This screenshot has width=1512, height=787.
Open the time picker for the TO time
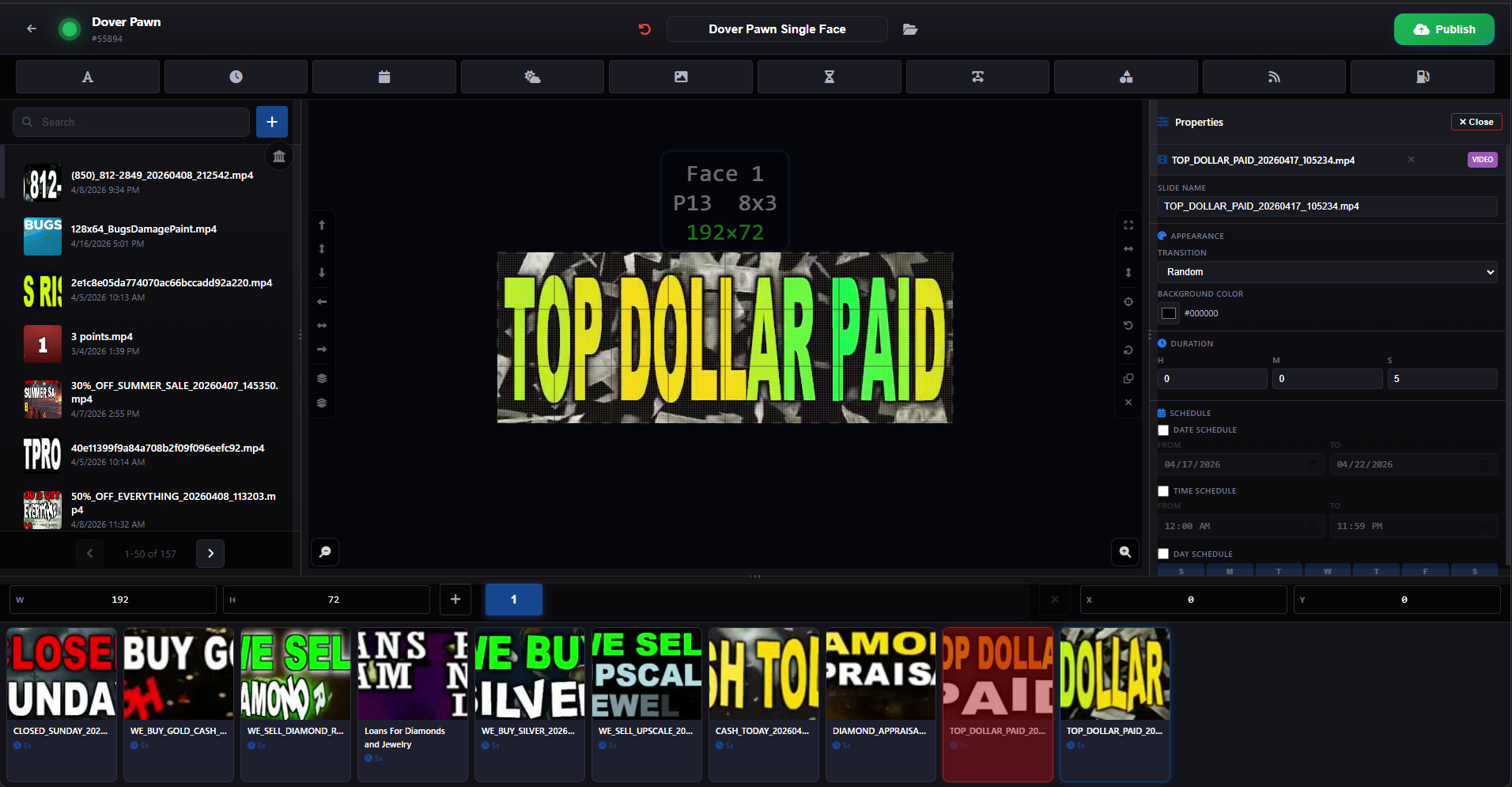point(1483,526)
